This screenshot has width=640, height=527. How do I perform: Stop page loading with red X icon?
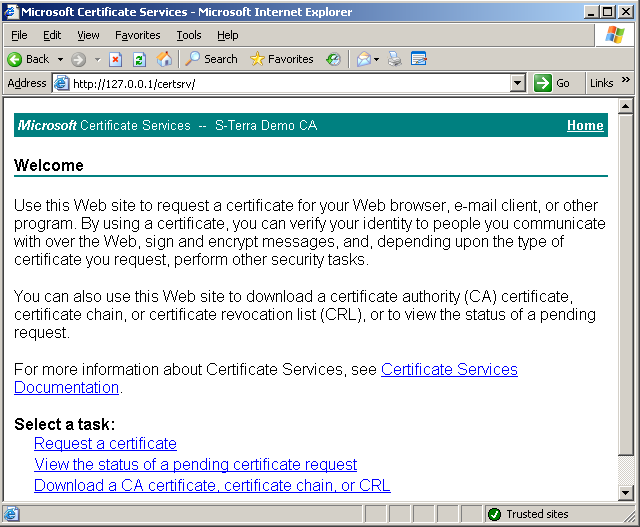pos(116,60)
